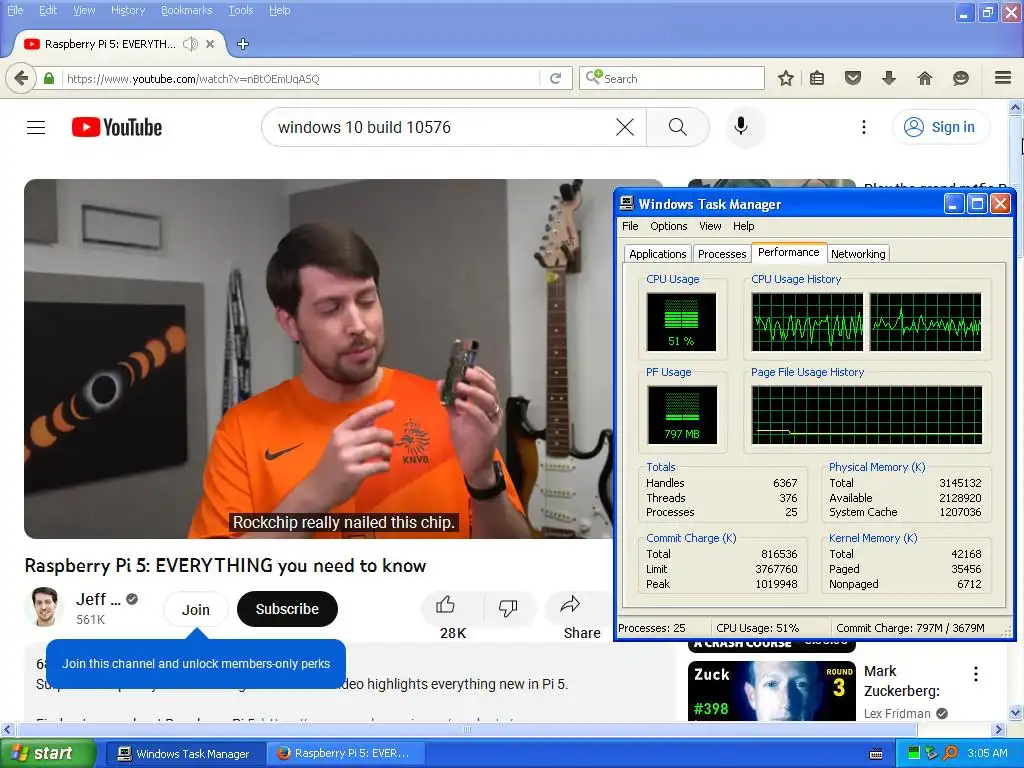Show bookmarks list icon in Firefox toolbar
Image resolution: width=1024 pixels, height=768 pixels.
tap(817, 78)
